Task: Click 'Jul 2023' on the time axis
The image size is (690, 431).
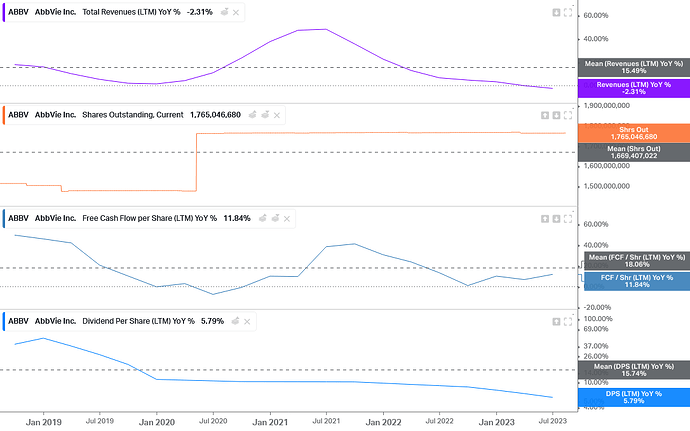Action: [x=553, y=421]
